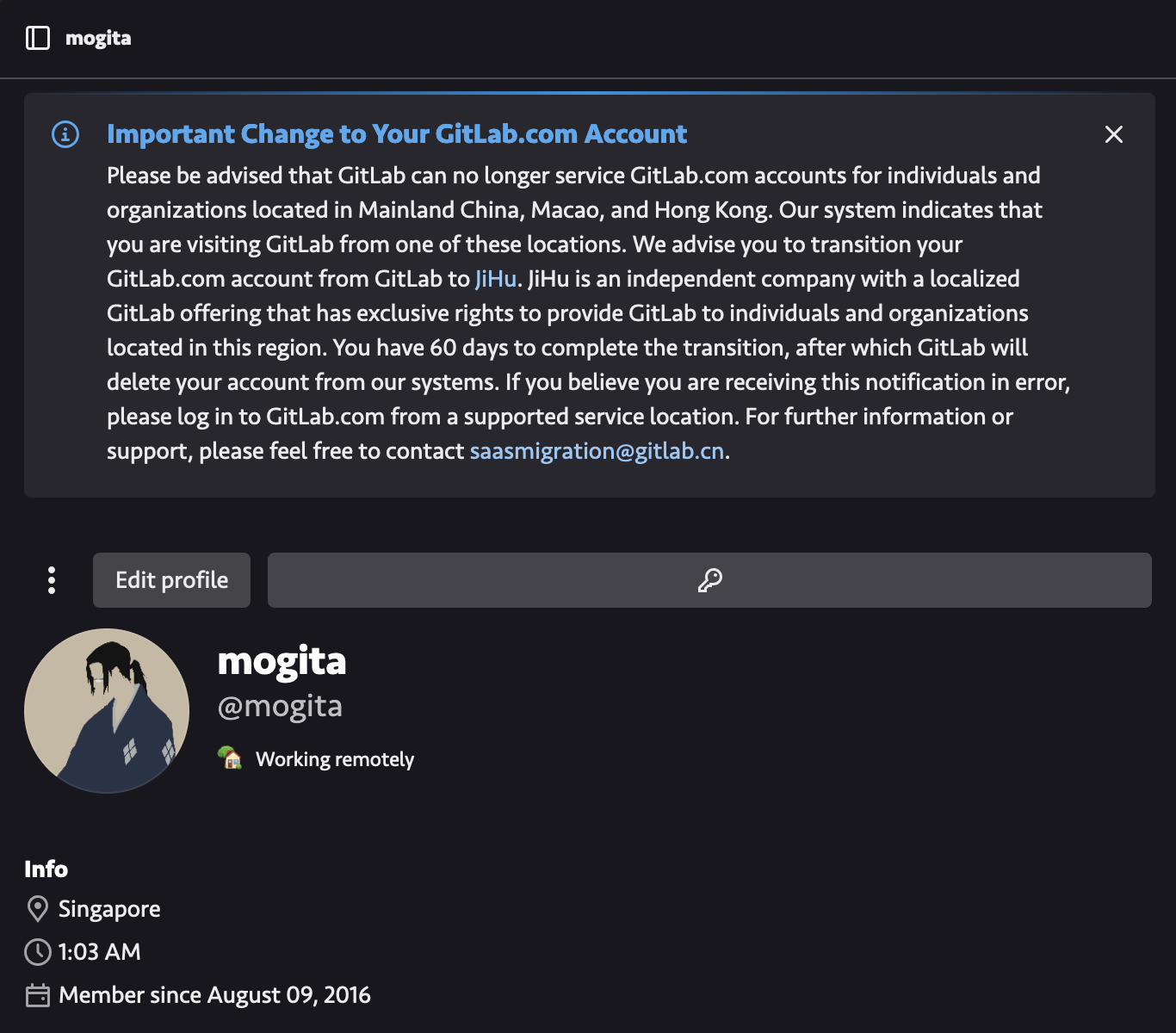
Task: Click the calendar icon beside Member since
Action: [x=38, y=995]
